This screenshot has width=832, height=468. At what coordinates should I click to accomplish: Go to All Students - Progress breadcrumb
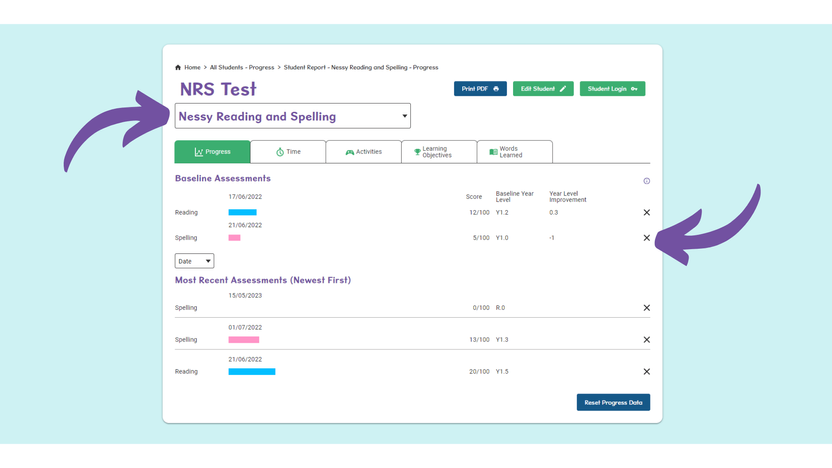coord(242,67)
